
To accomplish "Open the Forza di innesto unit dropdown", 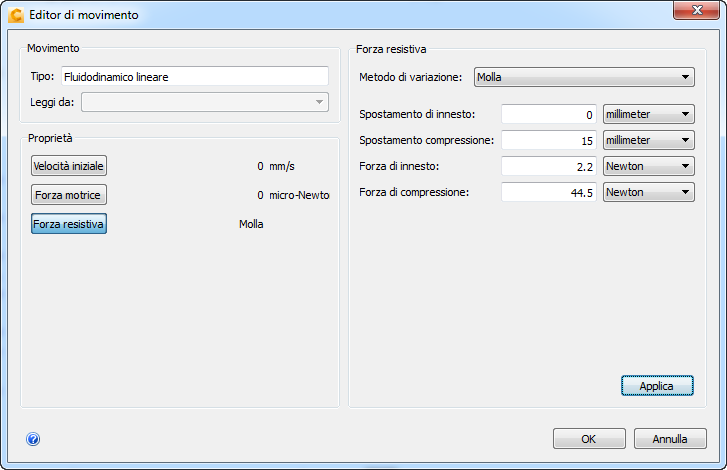I will (649, 166).
